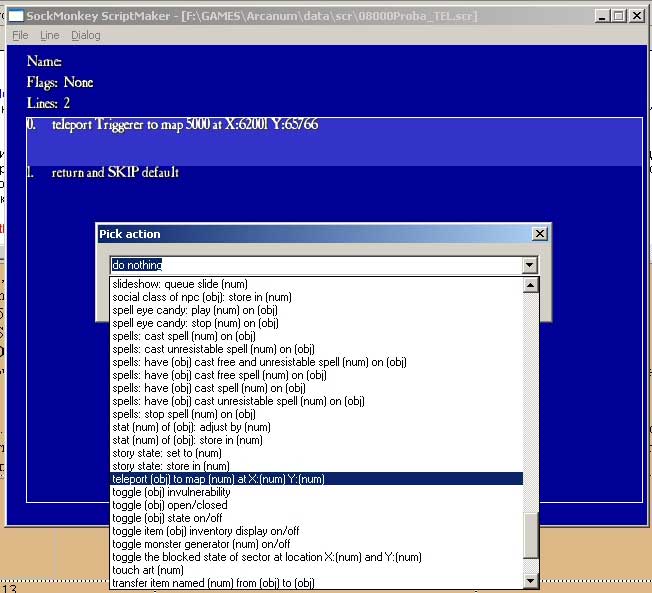Viewport: 652px width, 593px height.
Task: Select script line 1 return and SKIP default
Action: coord(115,173)
